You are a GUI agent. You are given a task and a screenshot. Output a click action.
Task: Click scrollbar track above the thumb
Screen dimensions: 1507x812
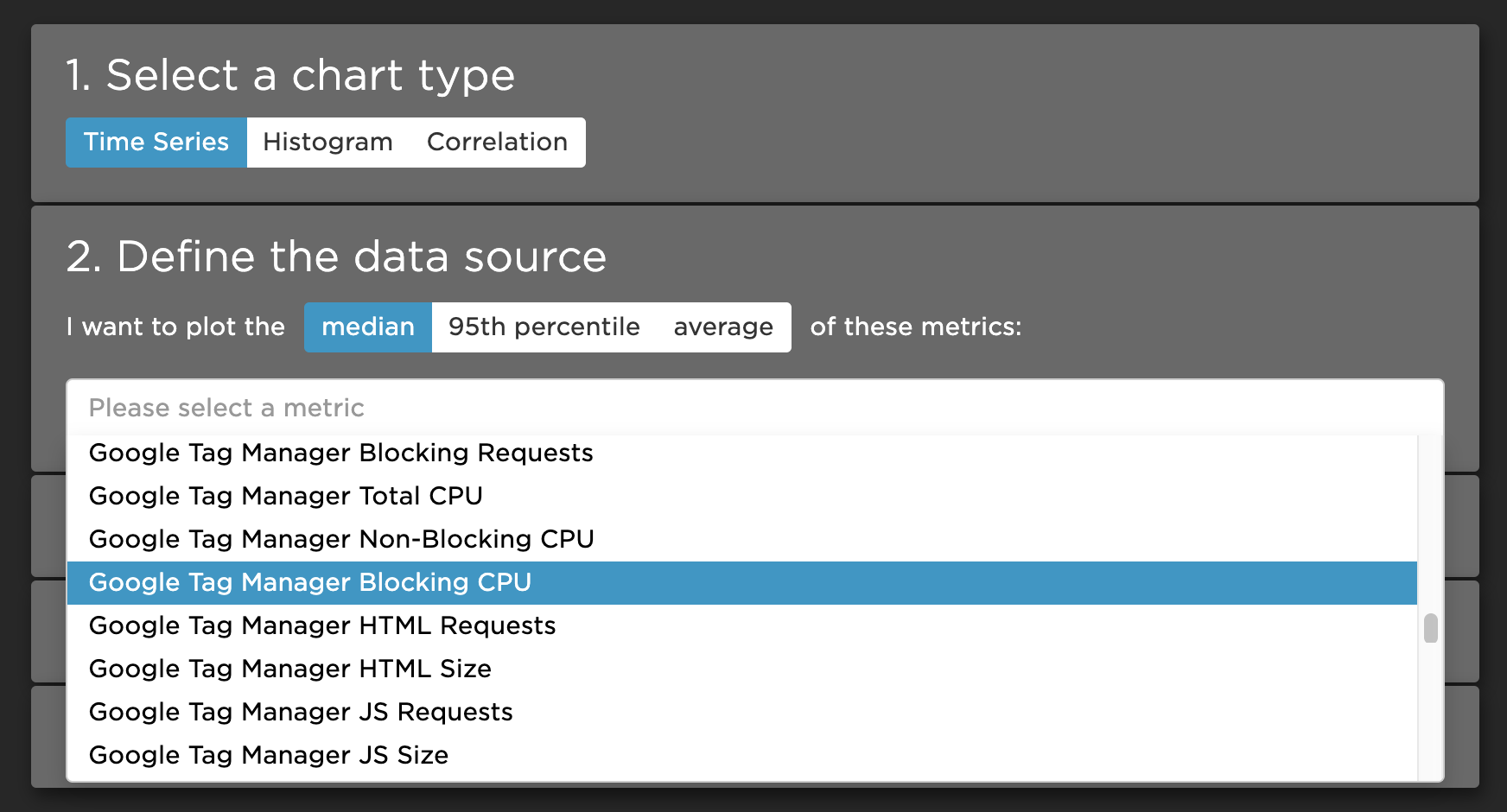click(x=1431, y=518)
